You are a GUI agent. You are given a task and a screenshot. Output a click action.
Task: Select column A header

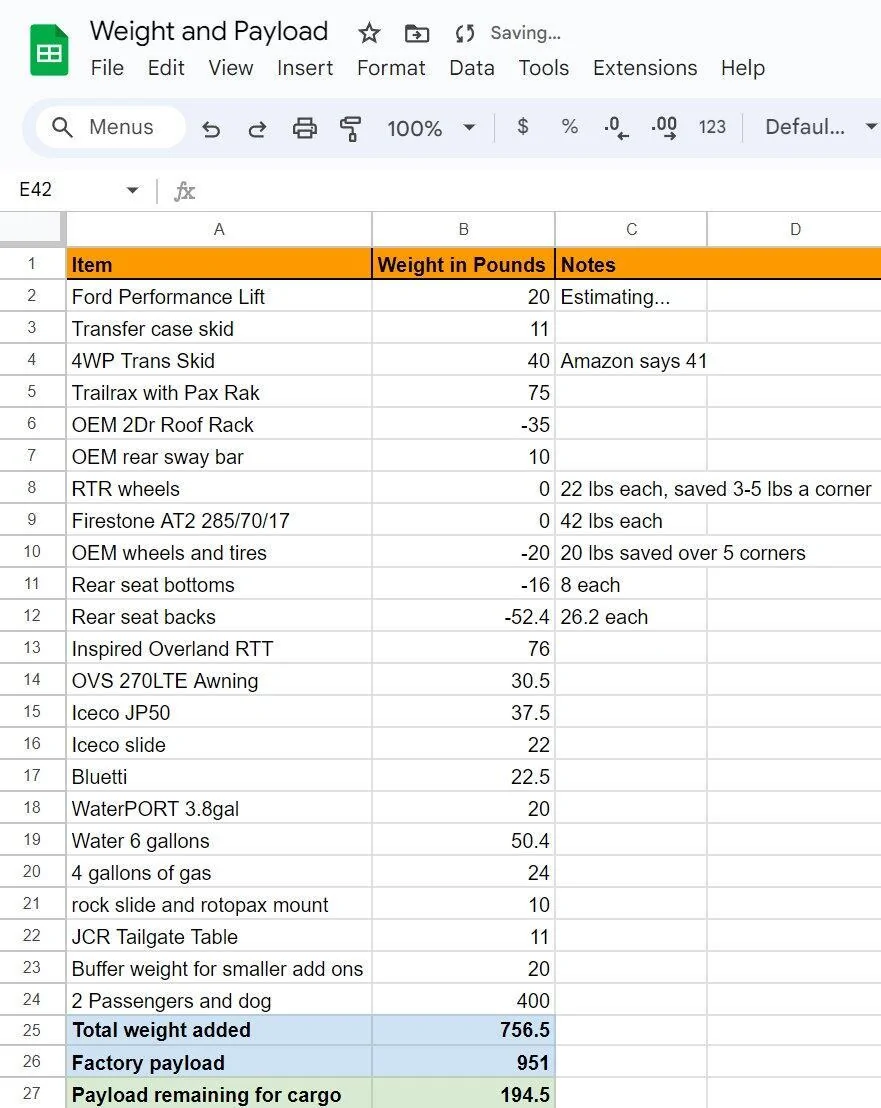click(219, 229)
